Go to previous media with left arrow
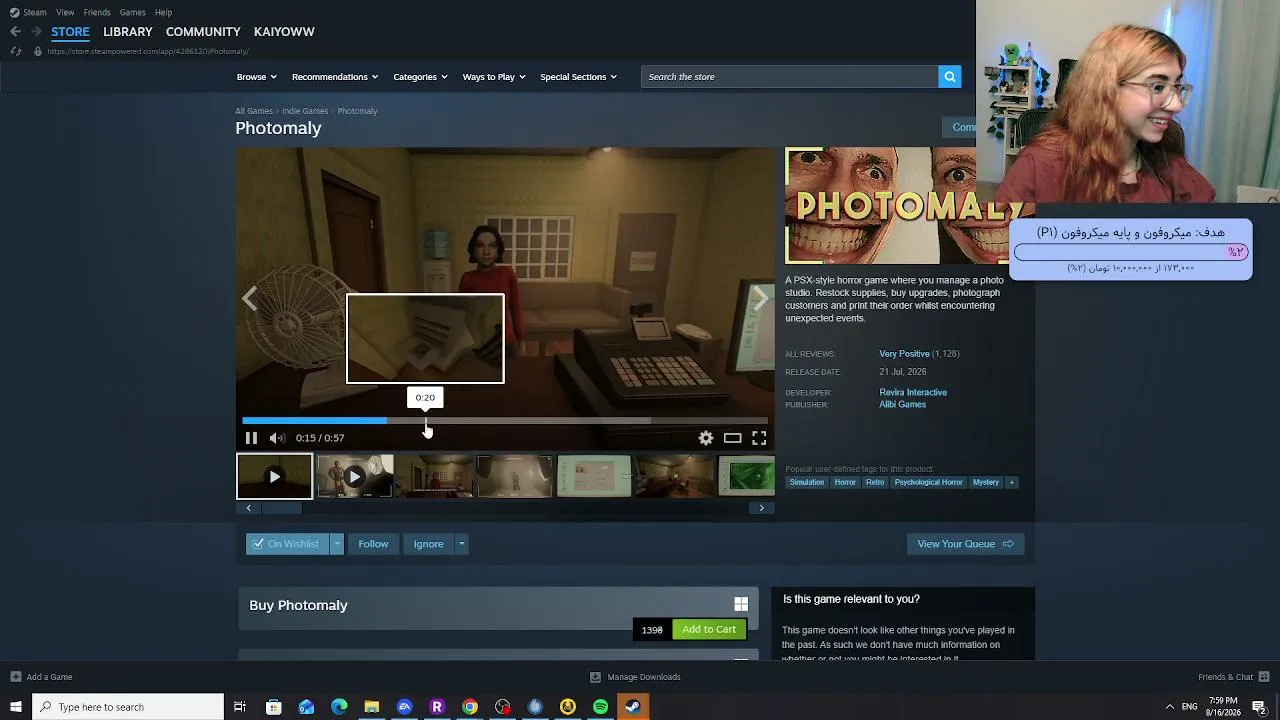 point(250,298)
